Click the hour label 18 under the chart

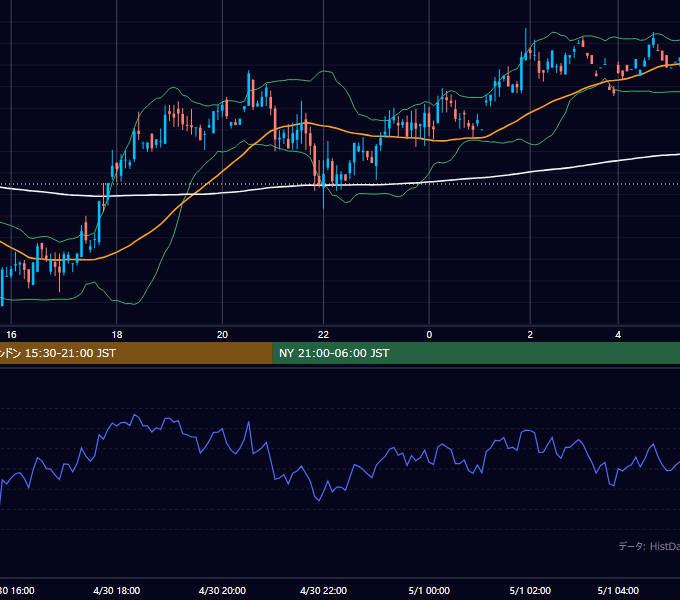coord(117,335)
